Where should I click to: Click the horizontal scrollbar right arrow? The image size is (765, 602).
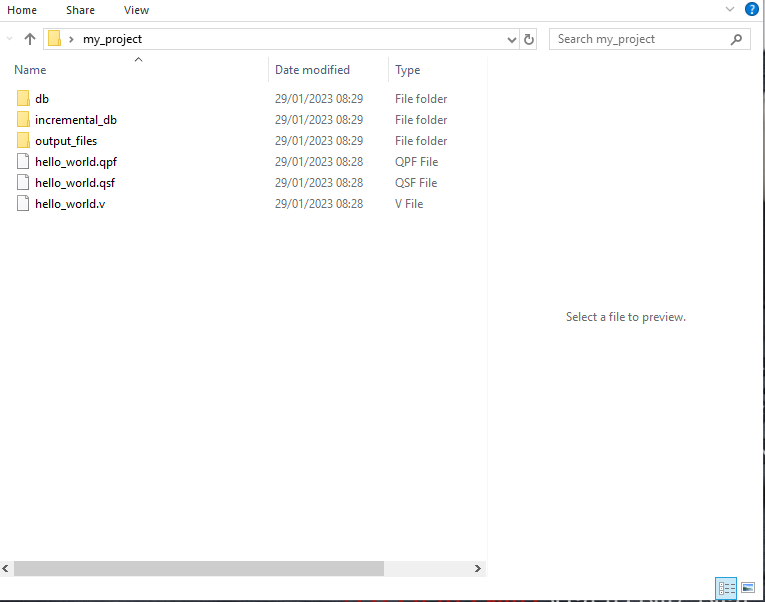pos(478,568)
